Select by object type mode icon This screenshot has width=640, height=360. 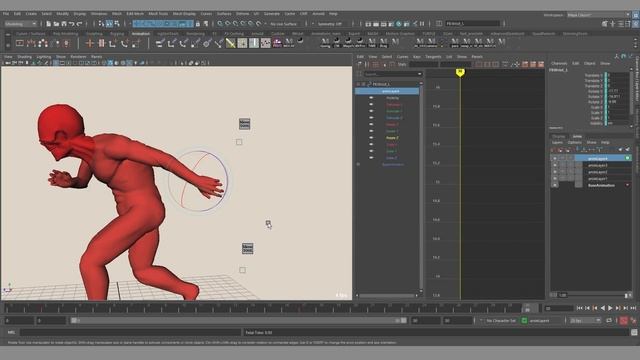tap(109, 24)
